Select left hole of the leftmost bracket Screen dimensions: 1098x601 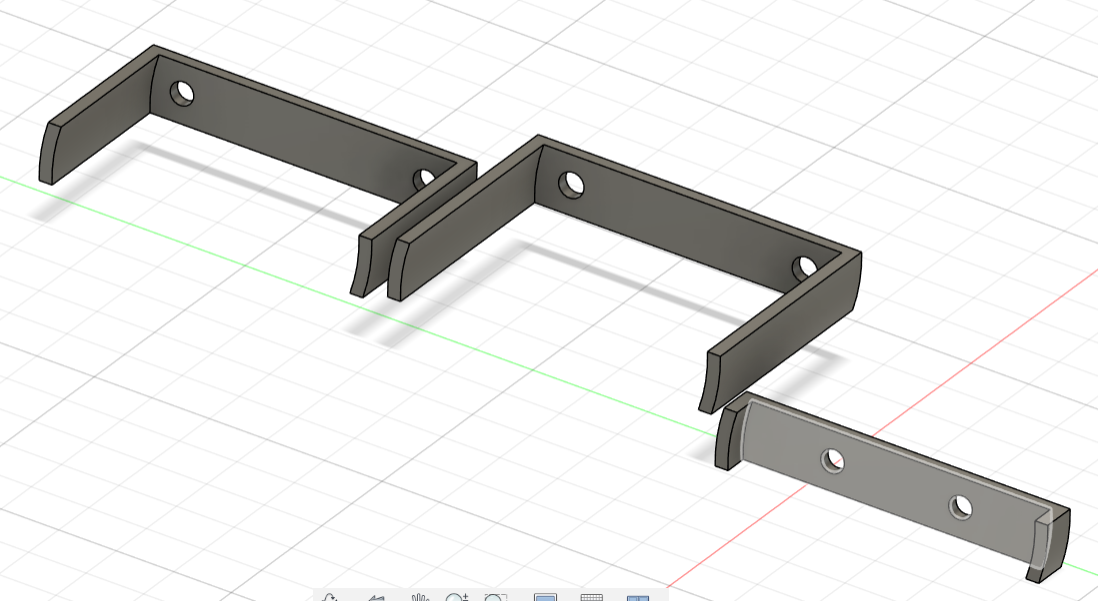[182, 93]
